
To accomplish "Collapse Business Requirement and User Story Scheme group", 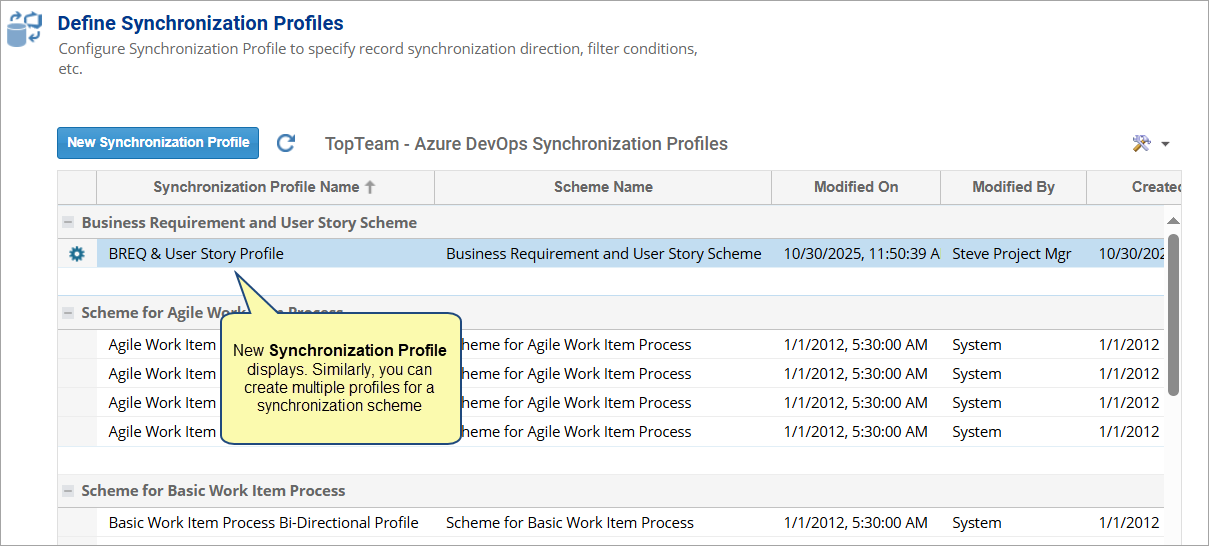I will [x=68, y=223].
